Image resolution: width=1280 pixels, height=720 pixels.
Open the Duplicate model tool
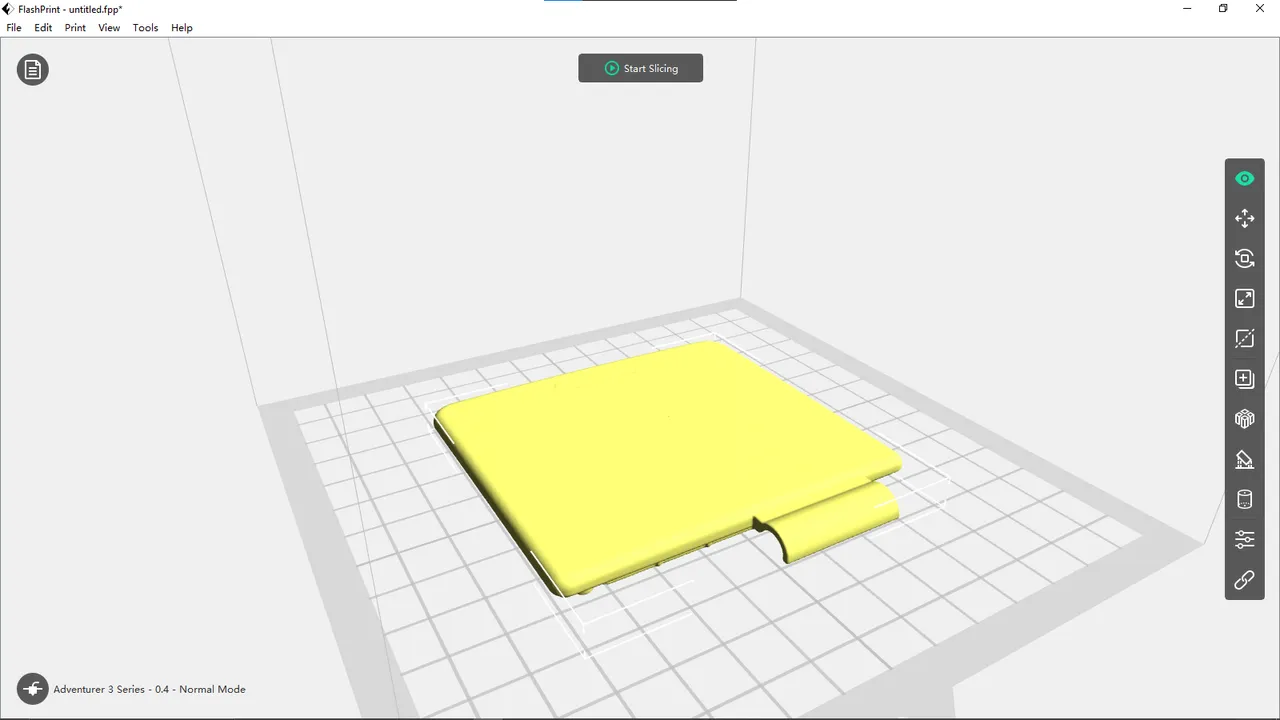point(1244,378)
